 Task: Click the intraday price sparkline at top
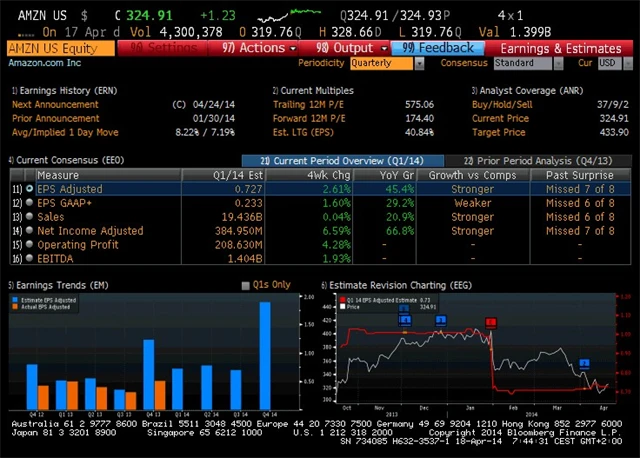pos(287,17)
